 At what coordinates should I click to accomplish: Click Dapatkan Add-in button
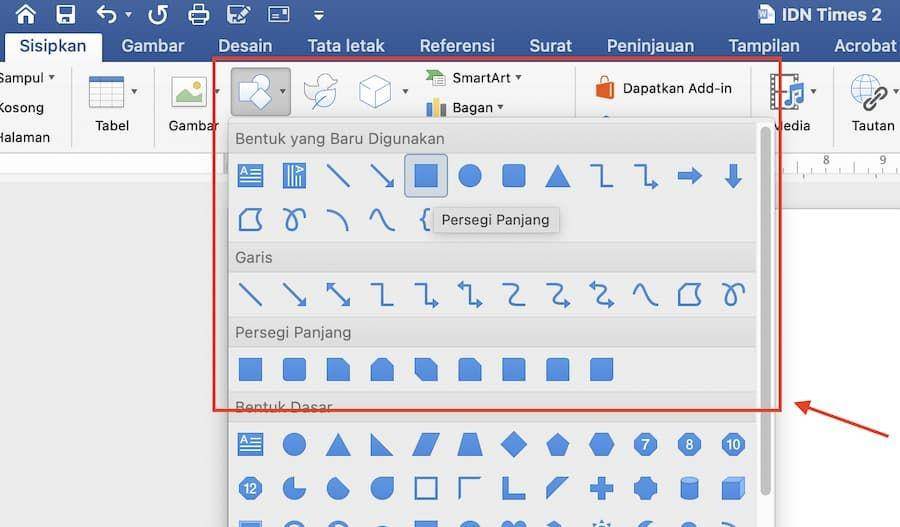coord(663,88)
